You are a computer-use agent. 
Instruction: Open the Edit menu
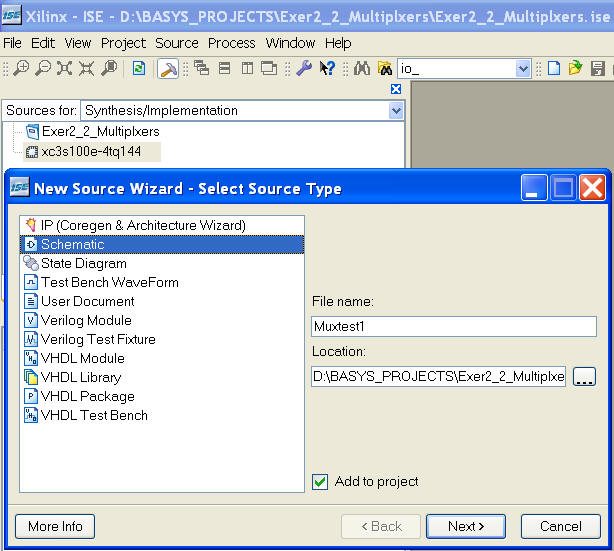click(x=43, y=43)
